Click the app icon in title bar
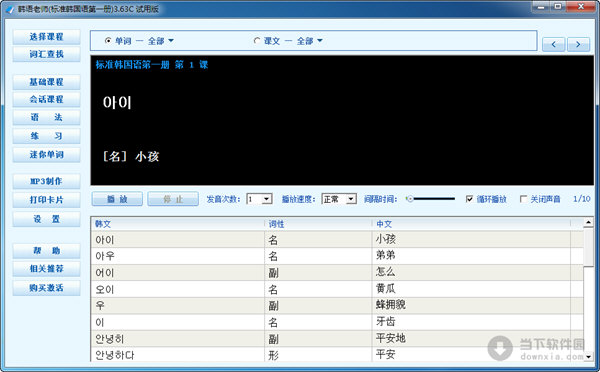This screenshot has height=372, width=600. tap(10, 9)
